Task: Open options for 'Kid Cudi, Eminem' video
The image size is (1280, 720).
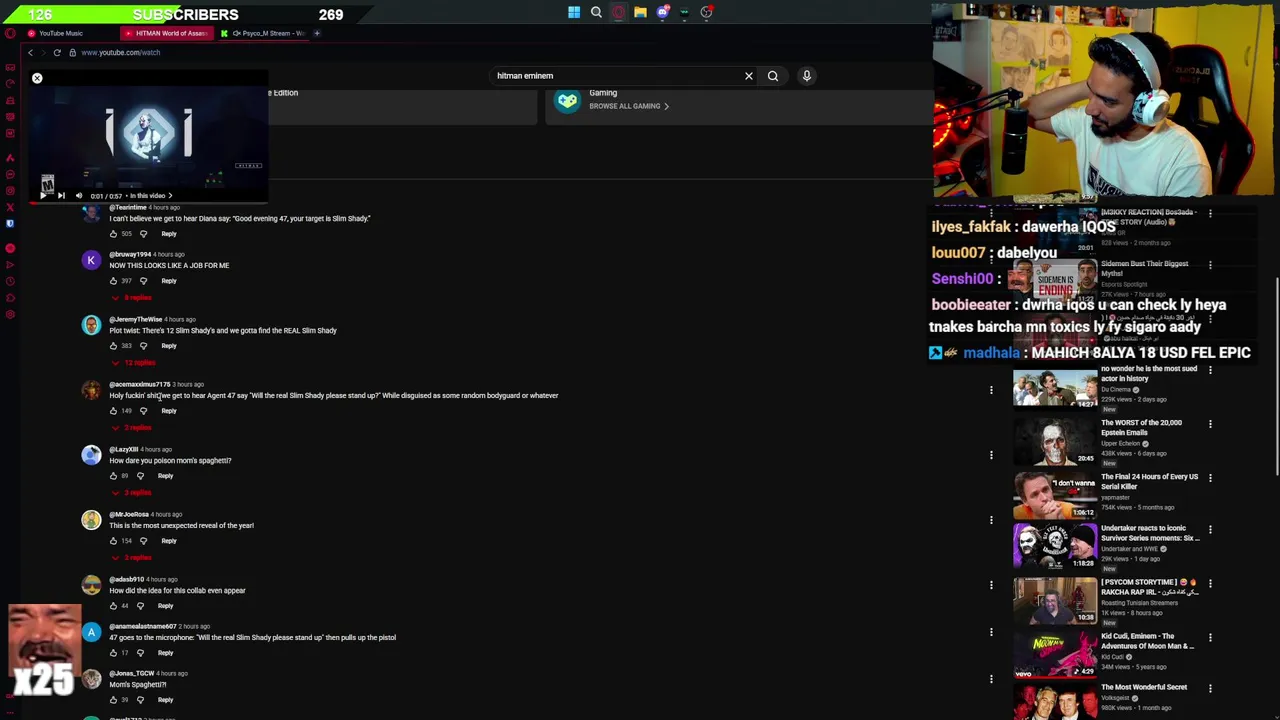Action: pos(1210,637)
